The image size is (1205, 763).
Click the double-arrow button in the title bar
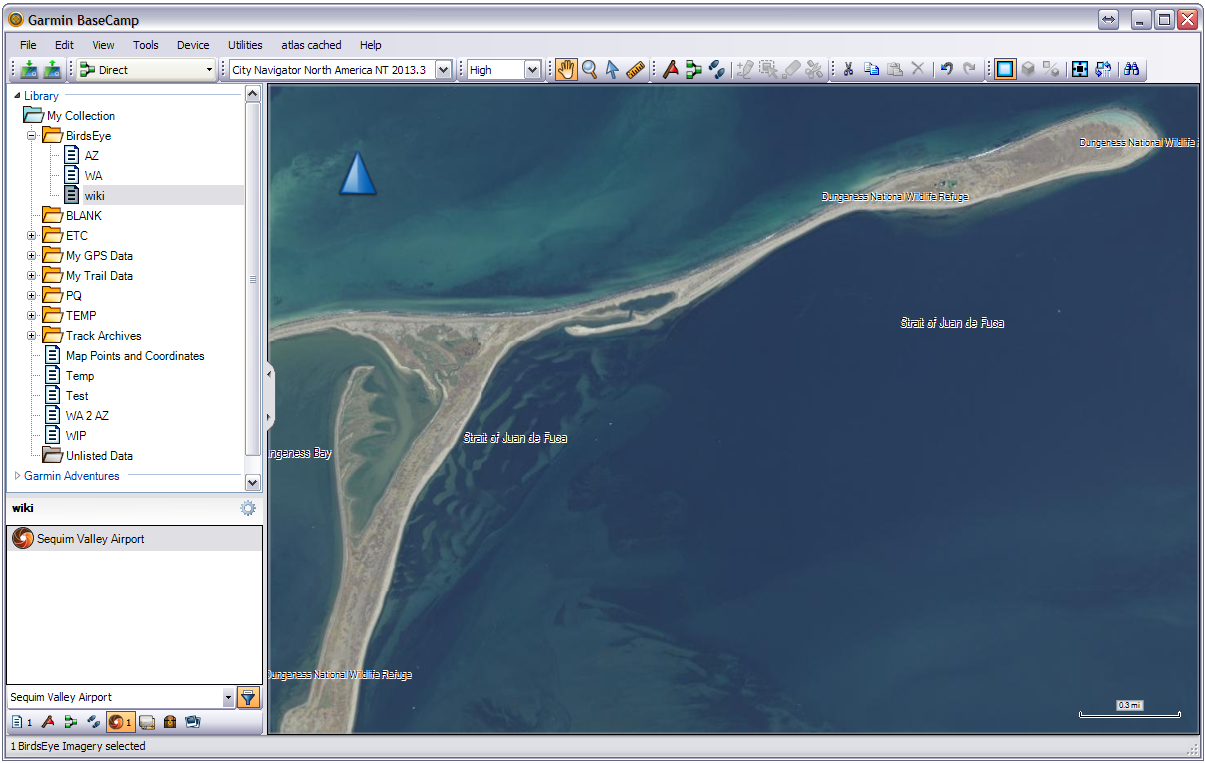[x=1108, y=20]
